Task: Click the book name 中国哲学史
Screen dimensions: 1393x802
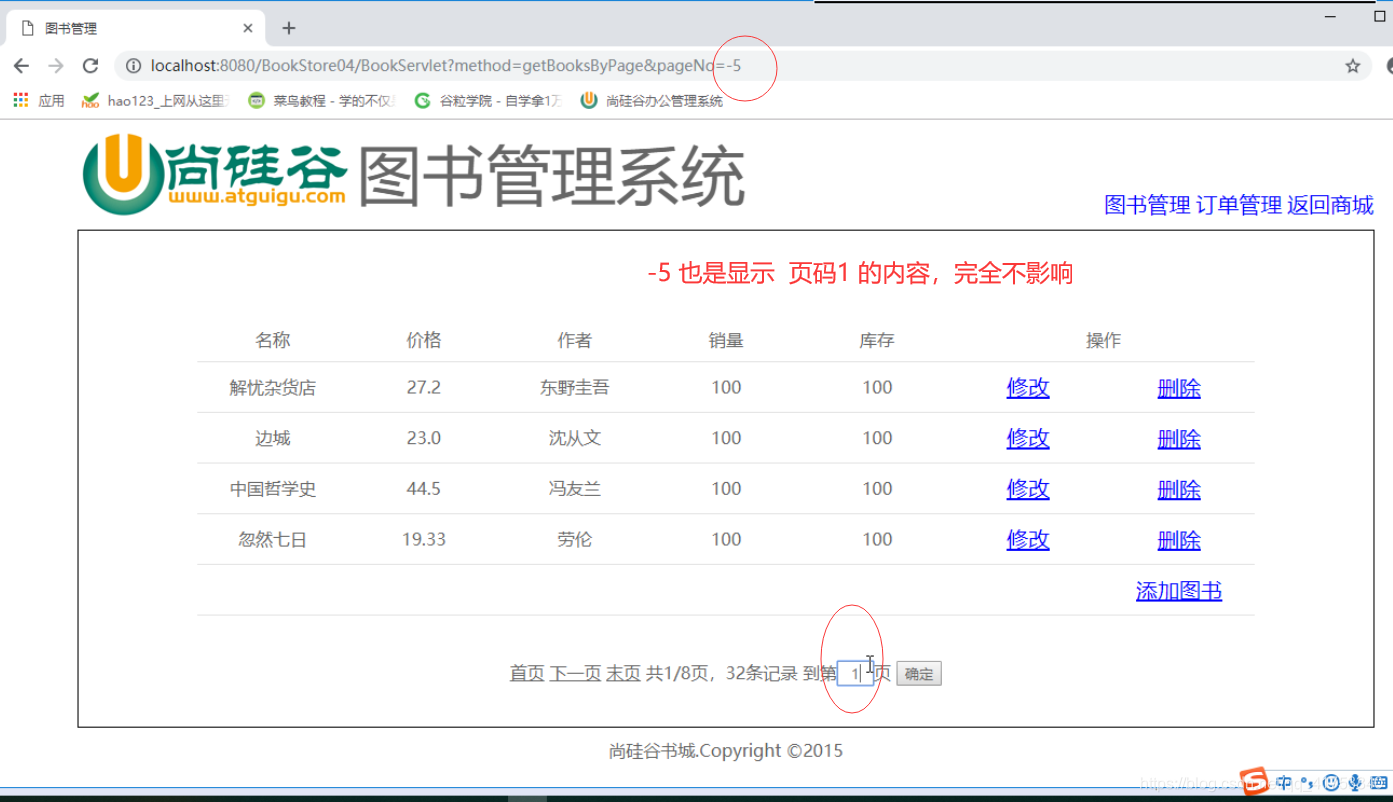Action: pyautogui.click(x=273, y=489)
